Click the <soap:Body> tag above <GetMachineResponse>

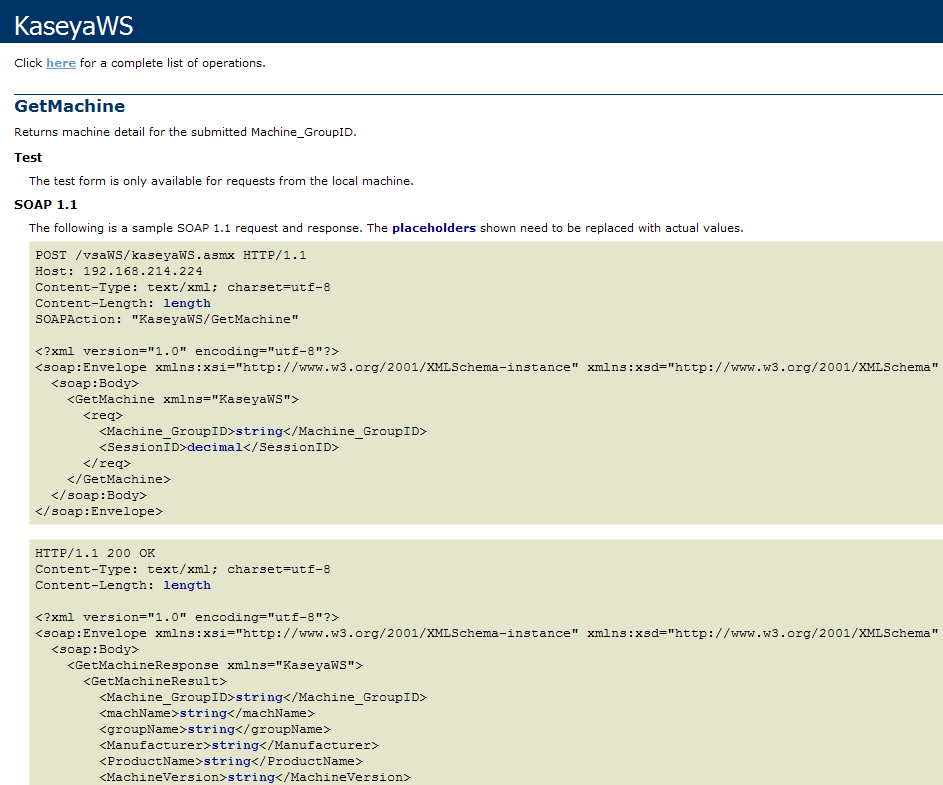[x=95, y=650]
